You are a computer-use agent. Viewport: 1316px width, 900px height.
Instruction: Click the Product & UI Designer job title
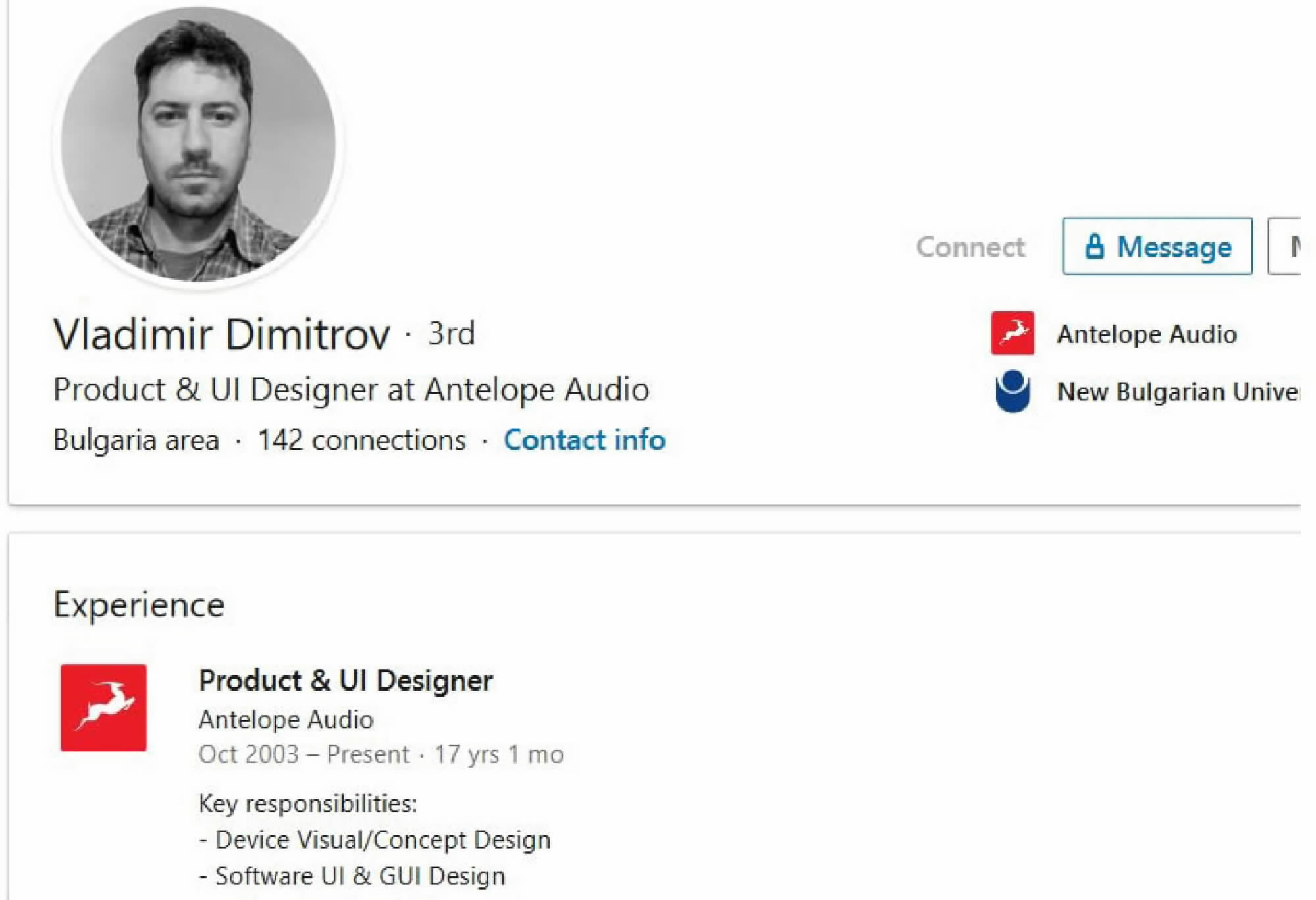tap(346, 680)
